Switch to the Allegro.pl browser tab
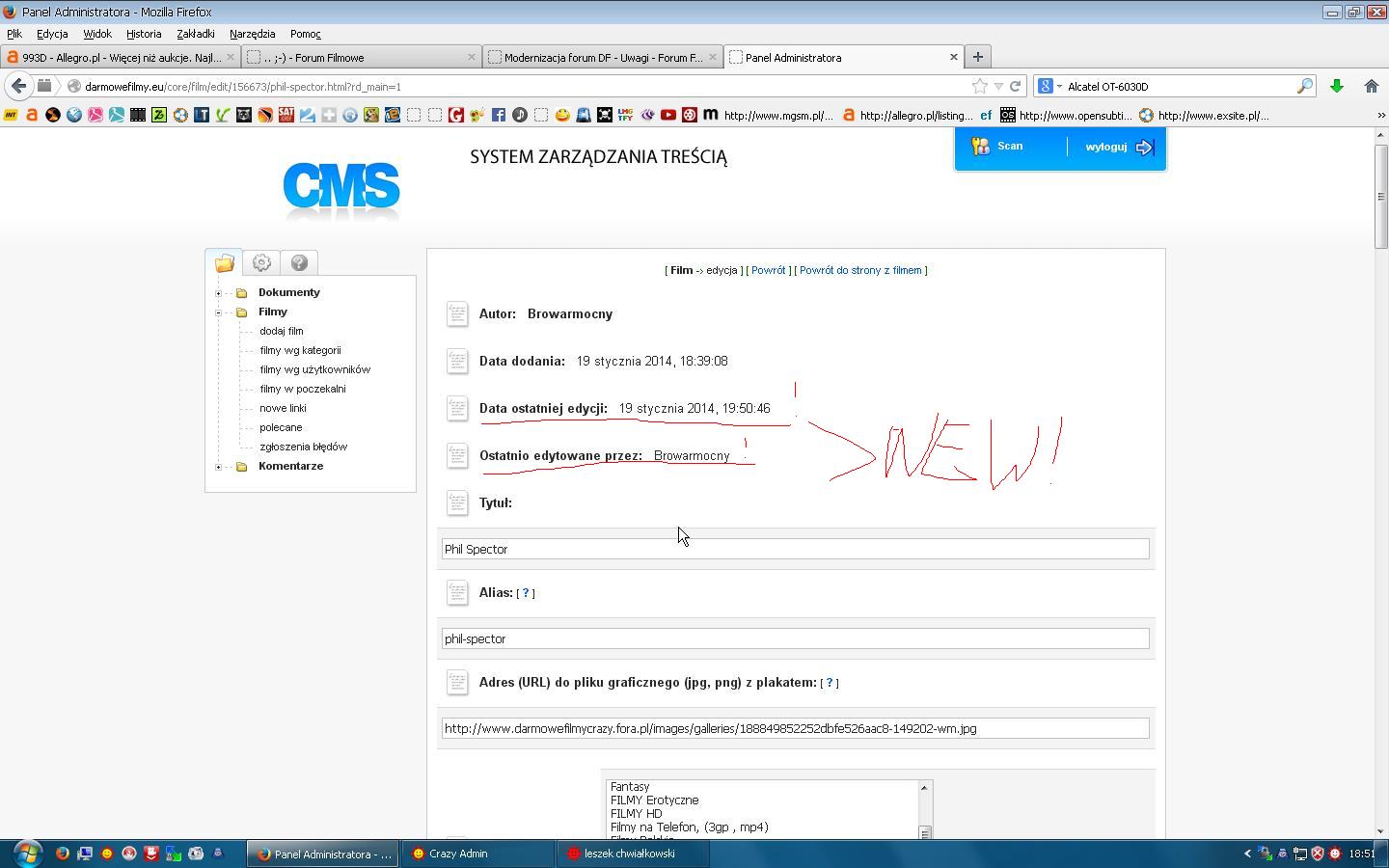Viewport: 1389px width, 868px height. 120,57
